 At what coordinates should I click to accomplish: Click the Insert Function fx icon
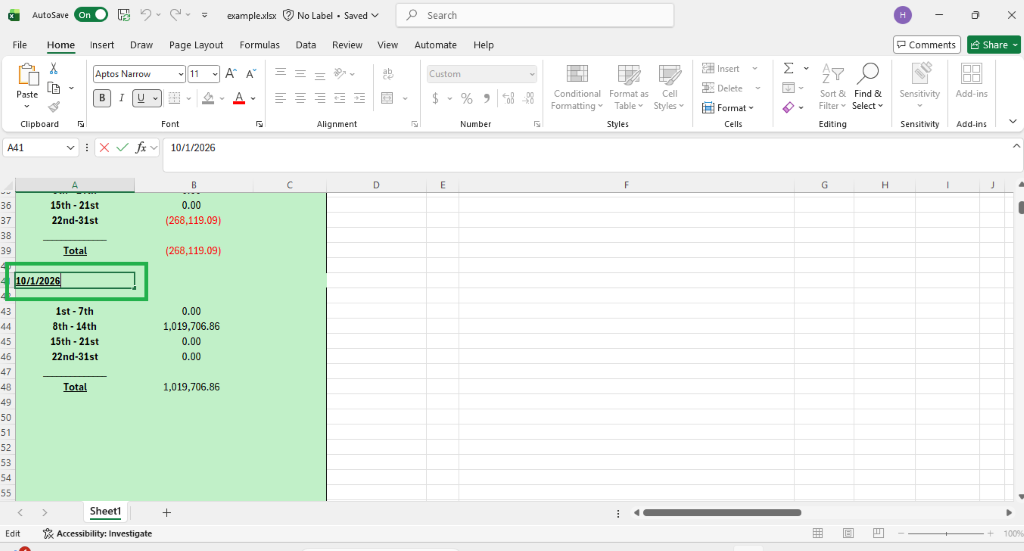140,148
